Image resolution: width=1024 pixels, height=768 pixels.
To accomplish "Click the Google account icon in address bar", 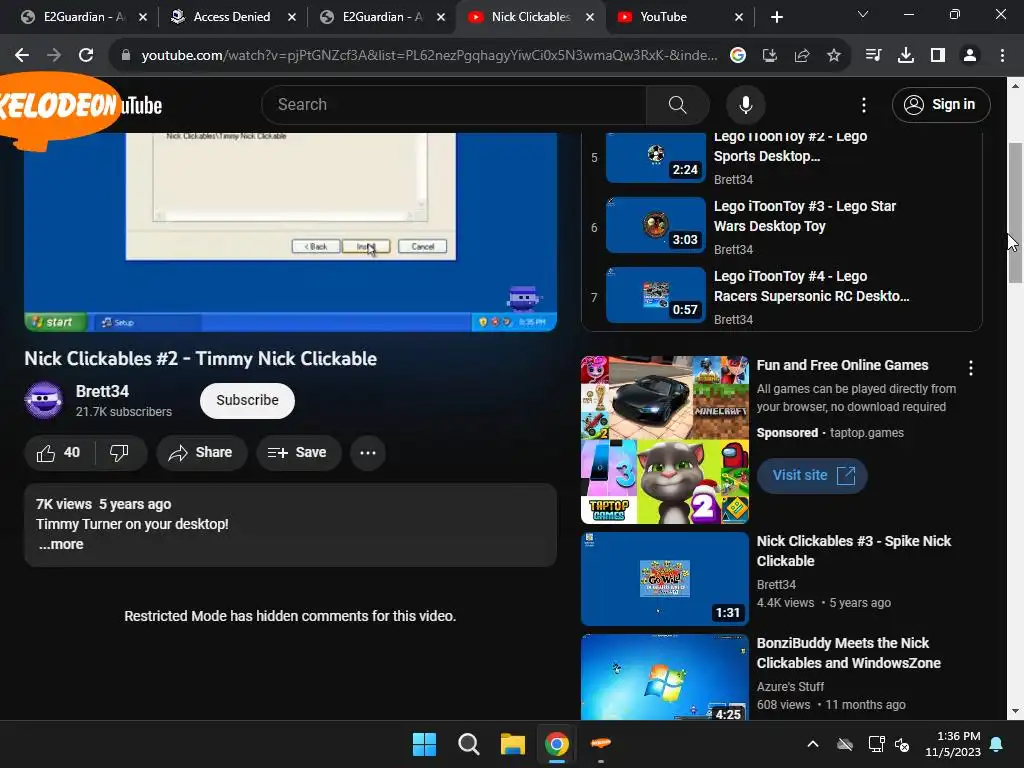I will coord(738,56).
